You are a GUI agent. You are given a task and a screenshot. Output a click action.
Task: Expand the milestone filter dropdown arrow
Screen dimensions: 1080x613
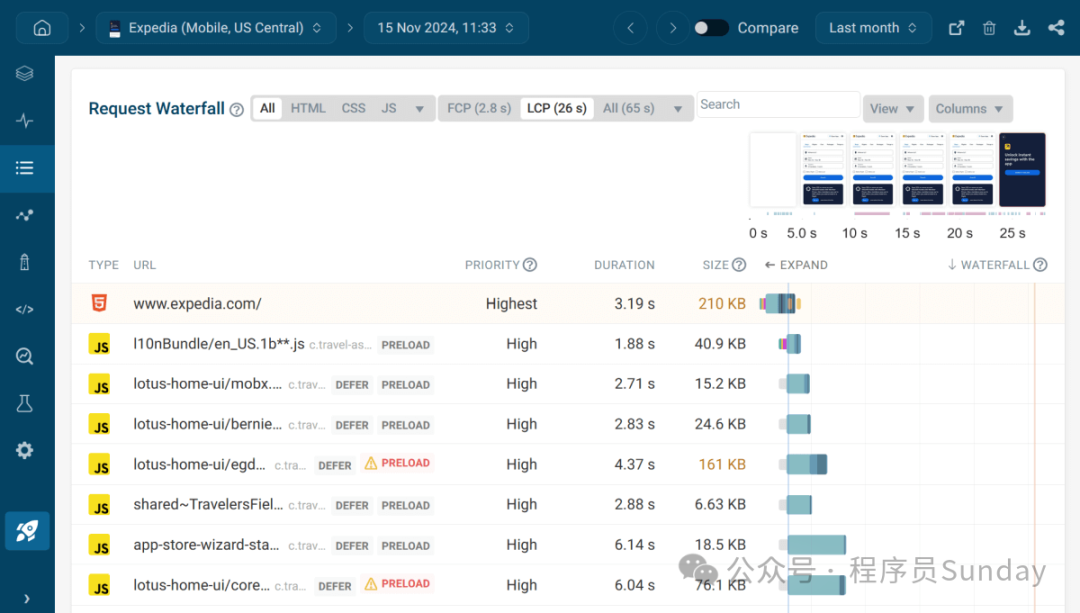pos(678,109)
